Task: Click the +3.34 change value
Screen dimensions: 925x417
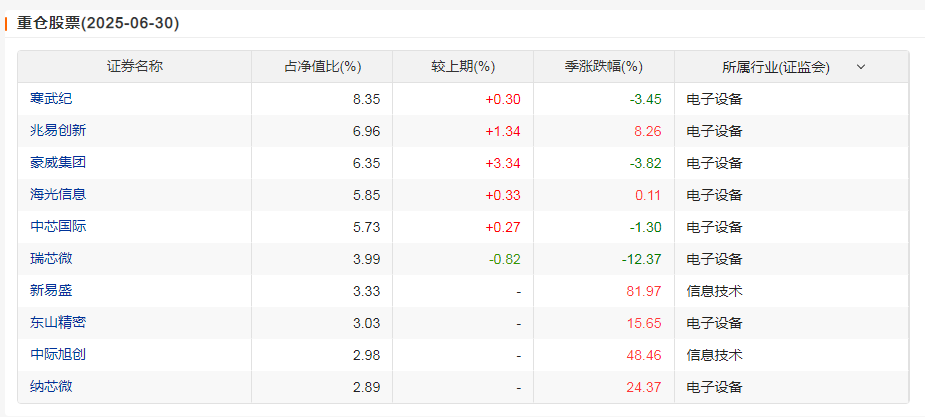Action: pos(503,163)
